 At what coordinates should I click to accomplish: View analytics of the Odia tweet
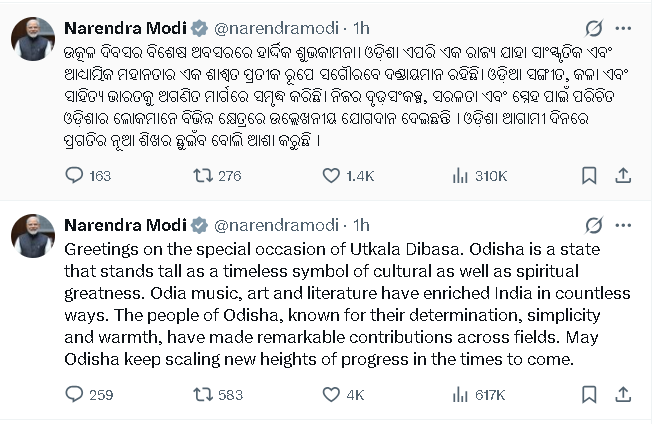(461, 176)
